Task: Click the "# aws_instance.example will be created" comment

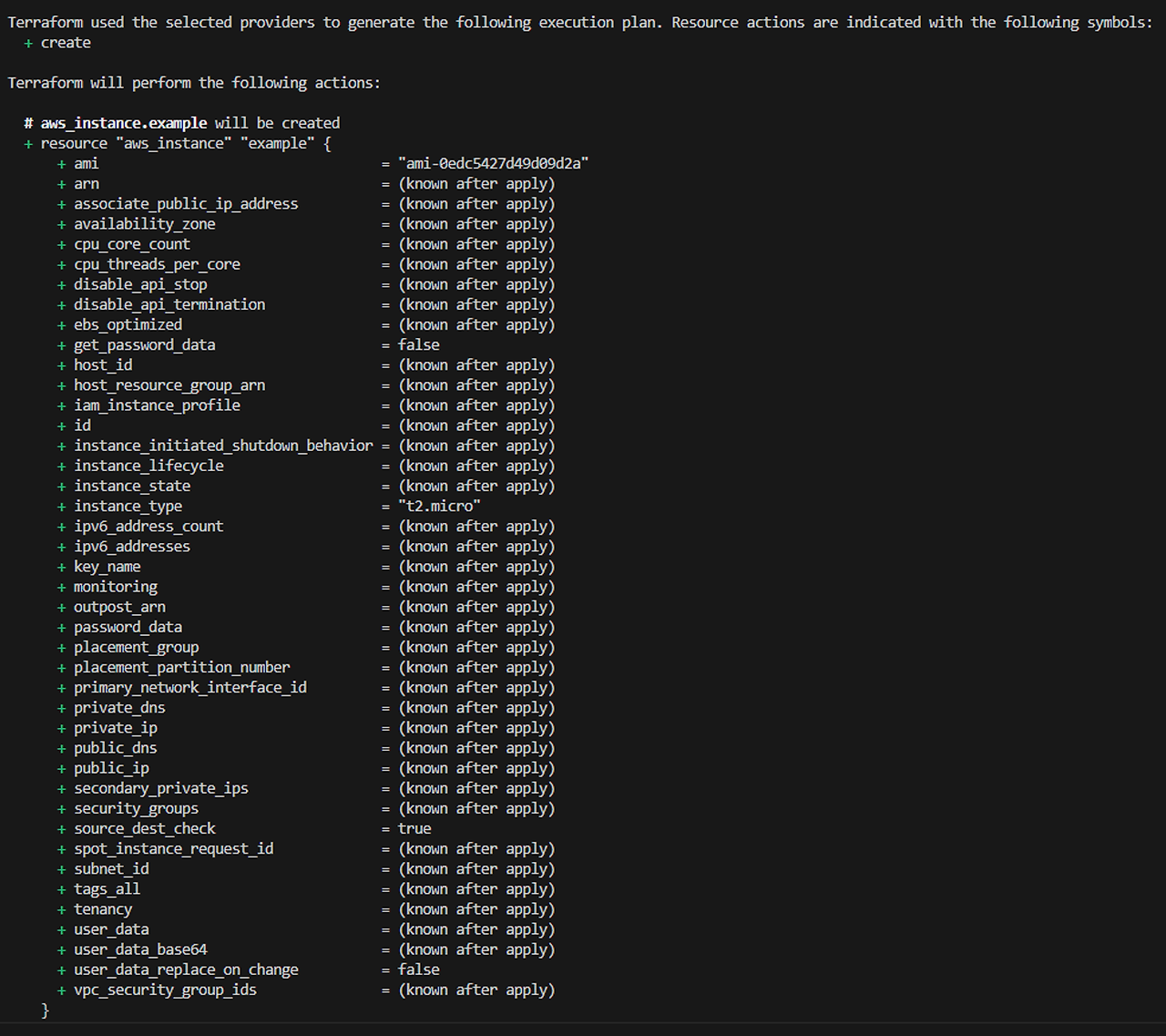Action: (x=182, y=123)
